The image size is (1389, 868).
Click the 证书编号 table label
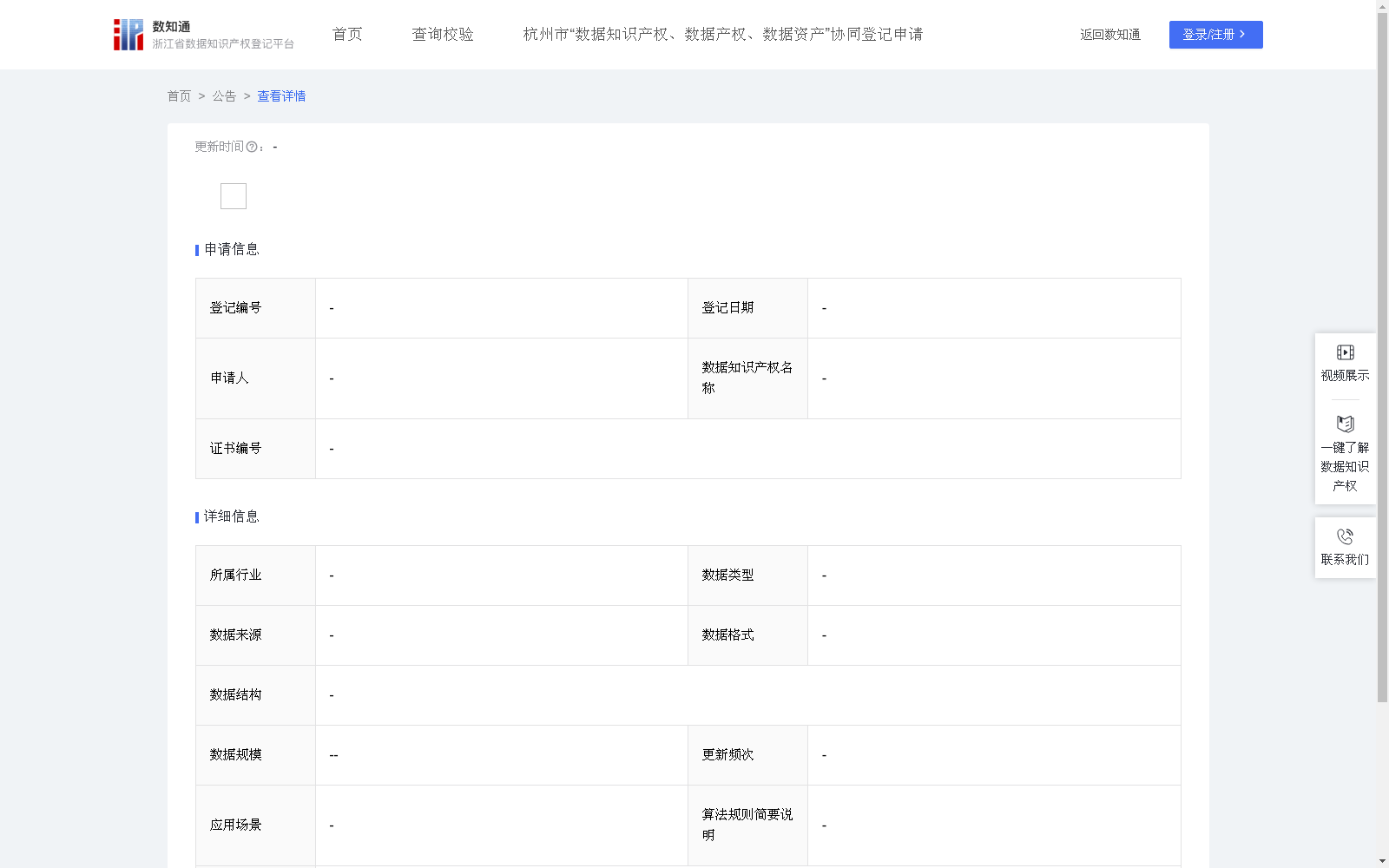coord(235,449)
